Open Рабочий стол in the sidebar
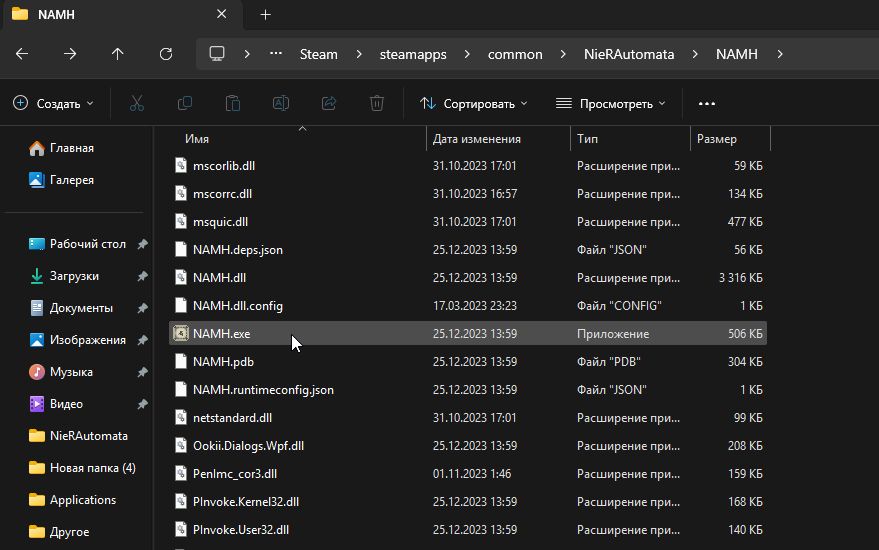This screenshot has height=550, width=879. click(77, 244)
